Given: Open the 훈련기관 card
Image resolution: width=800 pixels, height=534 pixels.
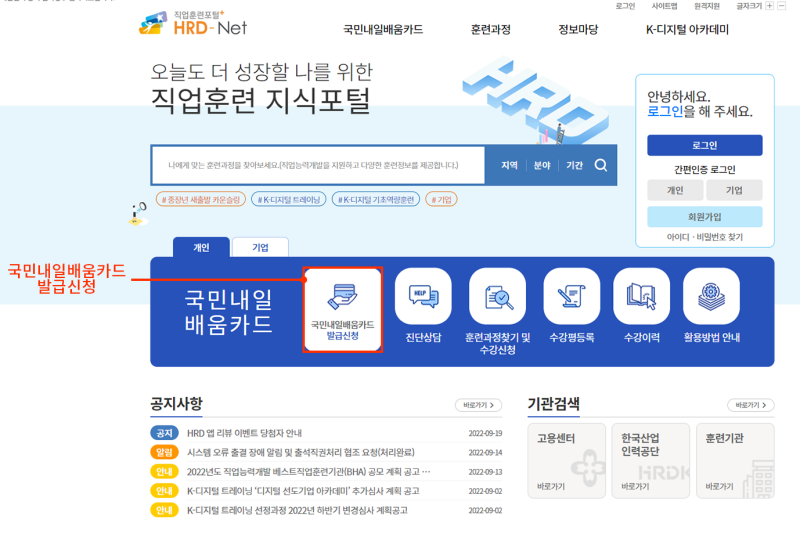Looking at the screenshot, I should pyautogui.click(x=735, y=461).
